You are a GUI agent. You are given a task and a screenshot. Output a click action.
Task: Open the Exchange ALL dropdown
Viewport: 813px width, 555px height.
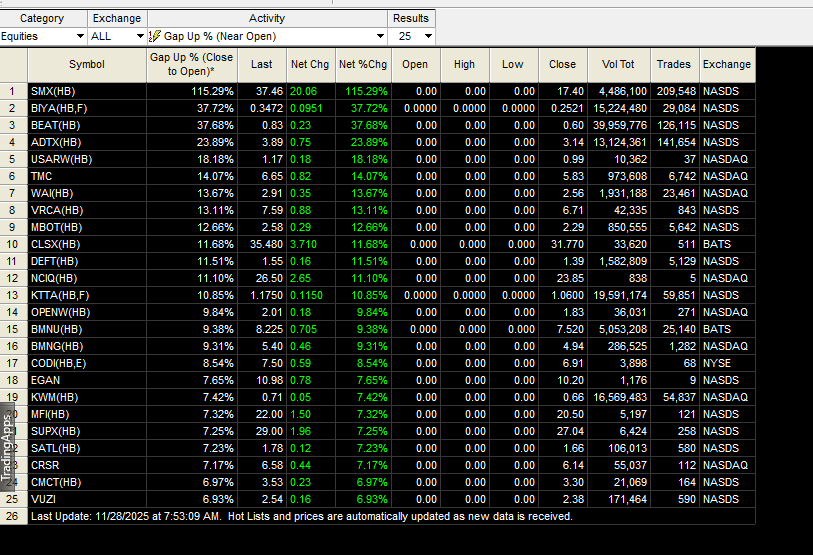pyautogui.click(x=139, y=36)
